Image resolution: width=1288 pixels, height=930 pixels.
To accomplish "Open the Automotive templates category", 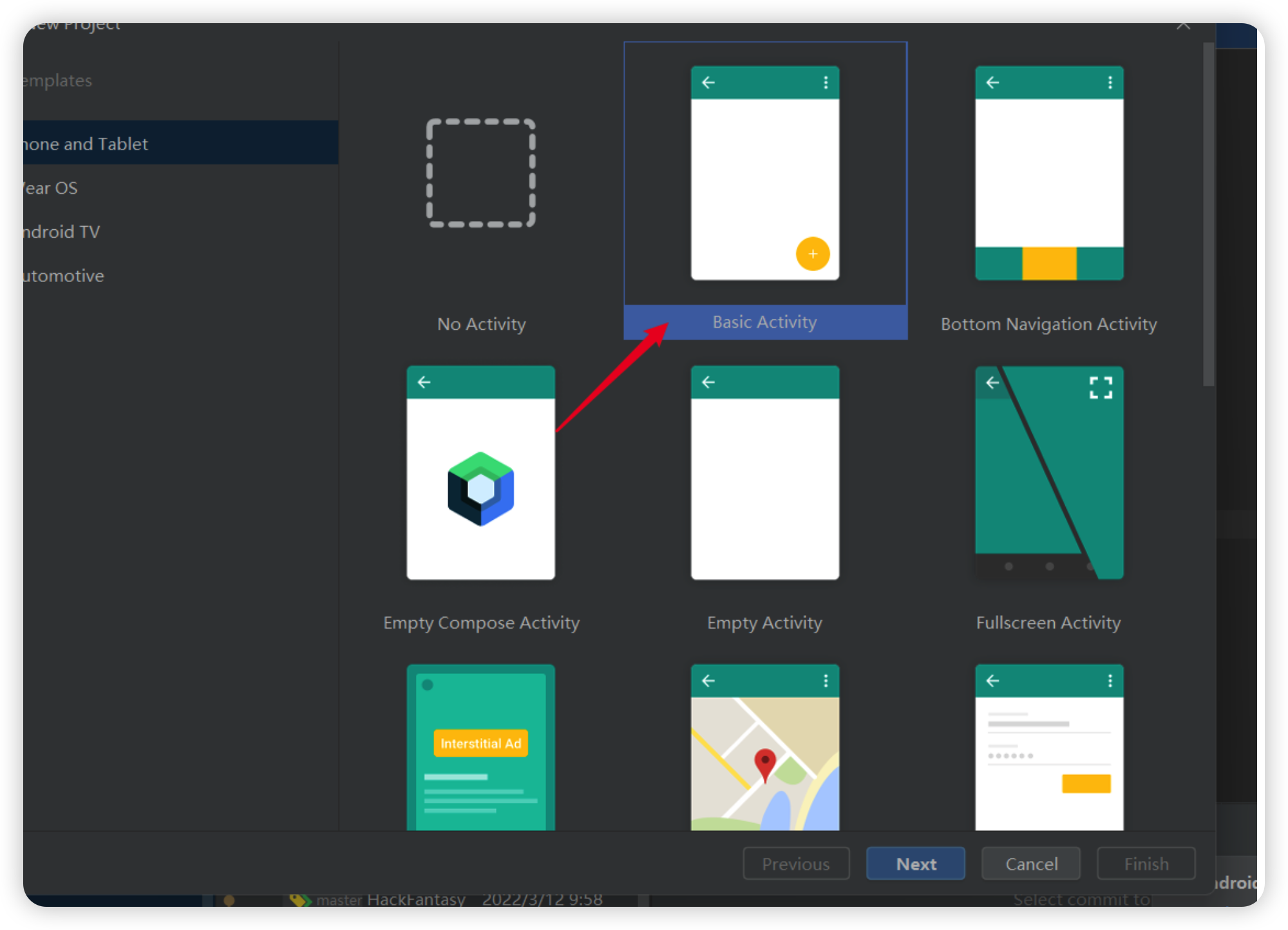I will [x=64, y=276].
